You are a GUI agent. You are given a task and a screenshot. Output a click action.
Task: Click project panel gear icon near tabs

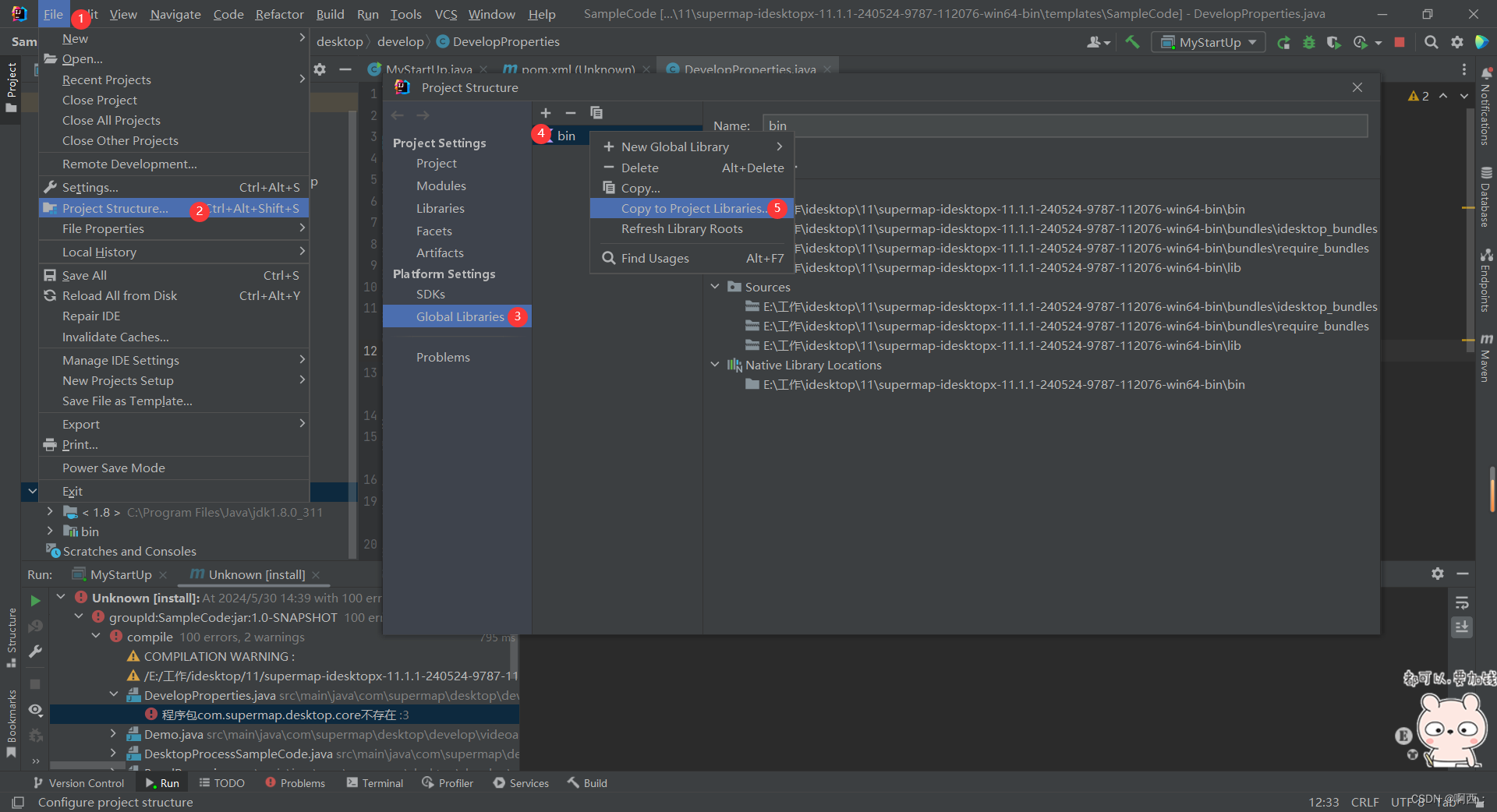[320, 69]
